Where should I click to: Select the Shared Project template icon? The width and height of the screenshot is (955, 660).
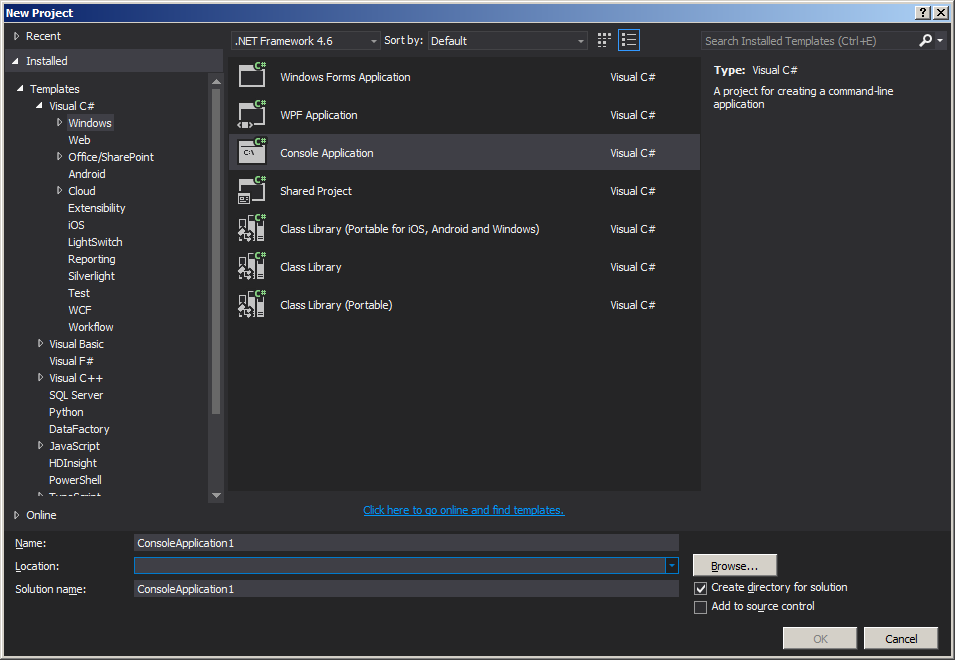(x=251, y=190)
